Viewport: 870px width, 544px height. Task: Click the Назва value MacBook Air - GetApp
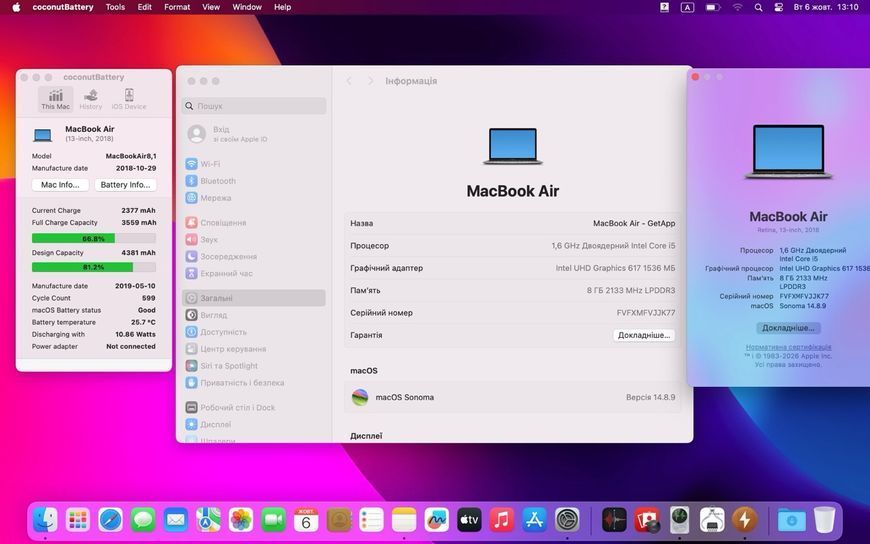[x=634, y=223]
